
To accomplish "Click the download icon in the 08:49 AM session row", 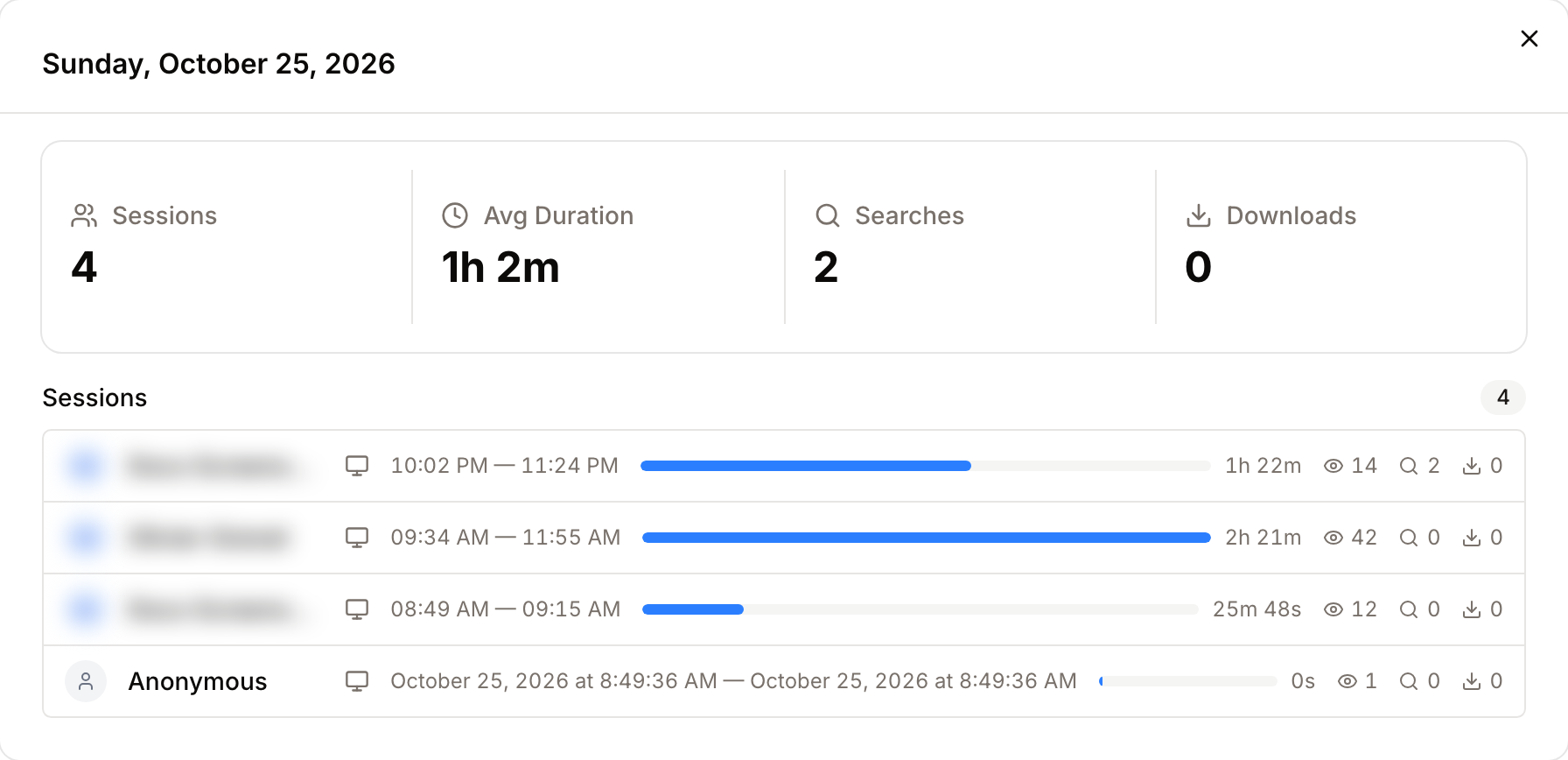I will (1472, 609).
